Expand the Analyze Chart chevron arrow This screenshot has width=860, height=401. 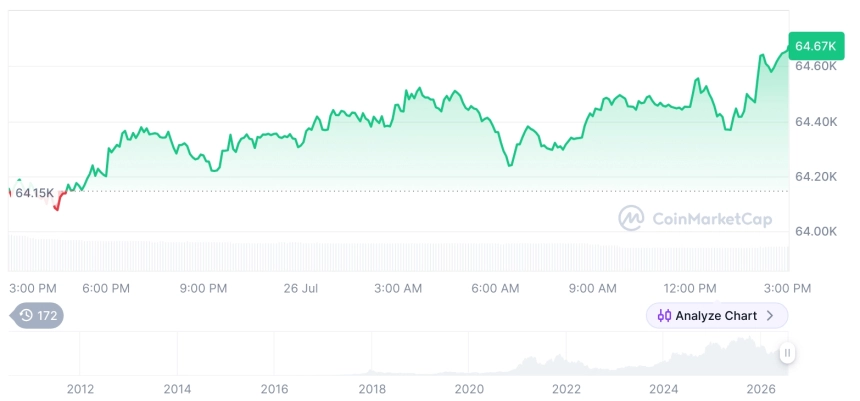[x=770, y=315]
